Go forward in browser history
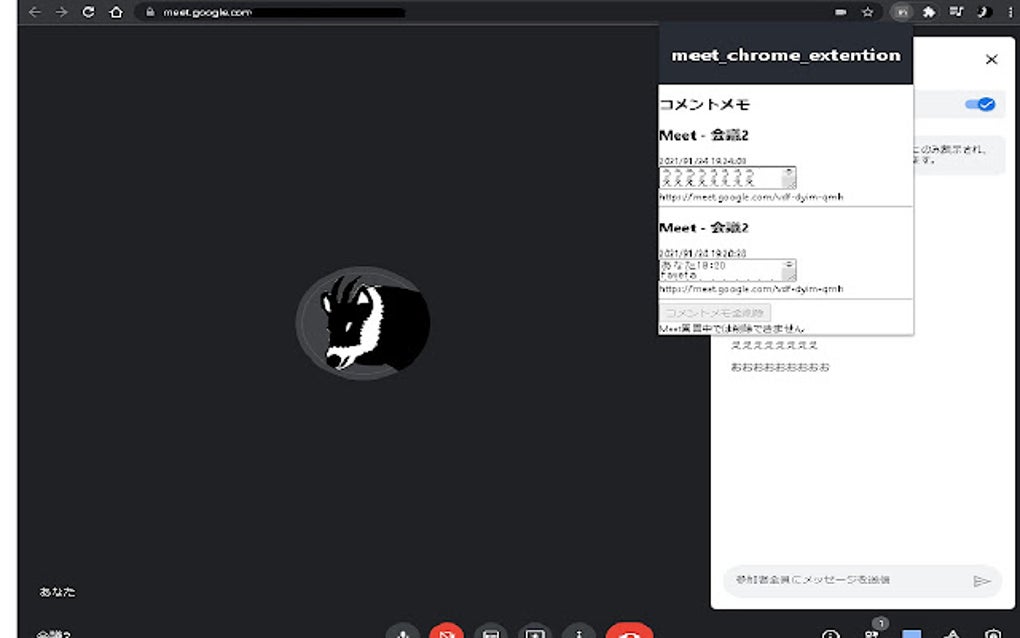The width and height of the screenshot is (1020, 638). [62, 12]
